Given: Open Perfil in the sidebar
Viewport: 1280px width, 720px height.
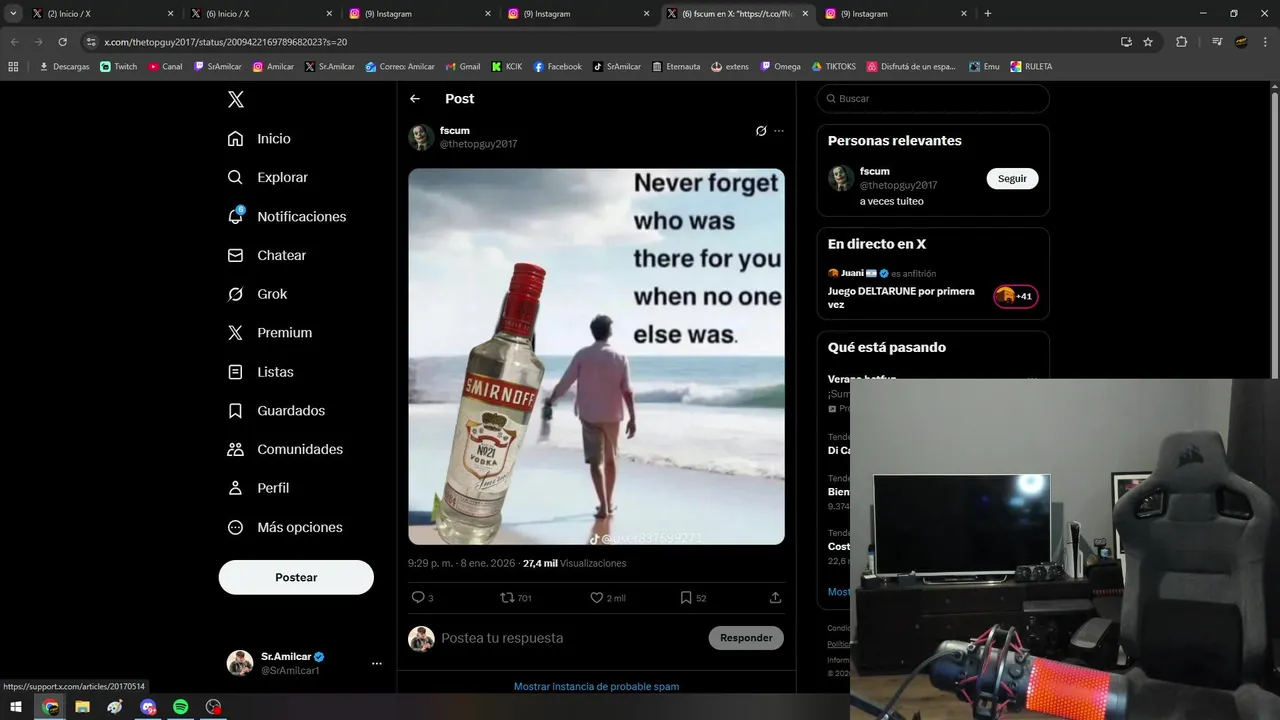Looking at the screenshot, I should click(258, 488).
